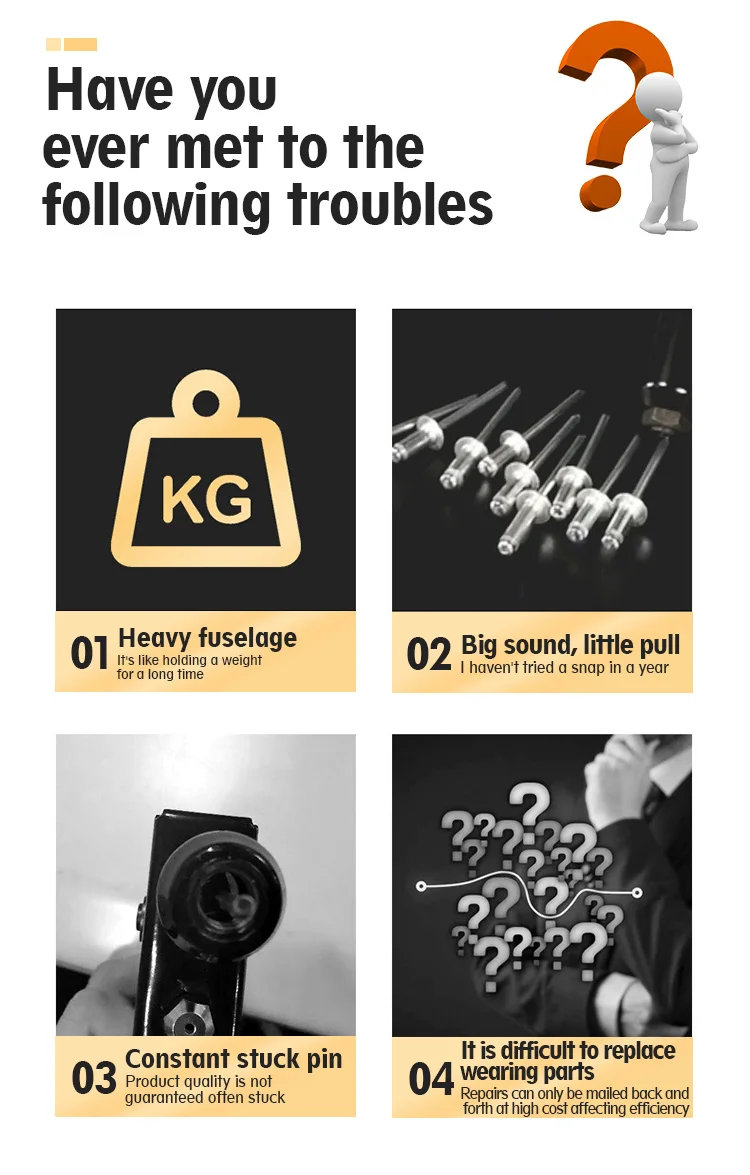Click the orange question mark graphic
Image resolution: width=750 pixels, height=1175 pixels.
611,112
